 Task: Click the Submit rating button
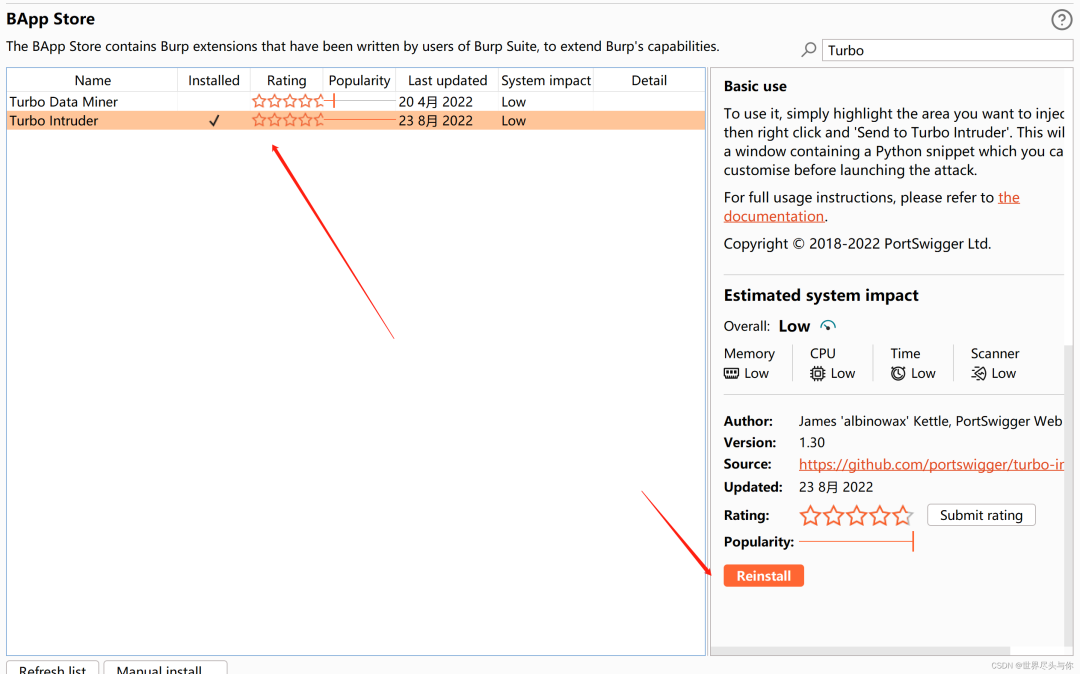coord(981,515)
